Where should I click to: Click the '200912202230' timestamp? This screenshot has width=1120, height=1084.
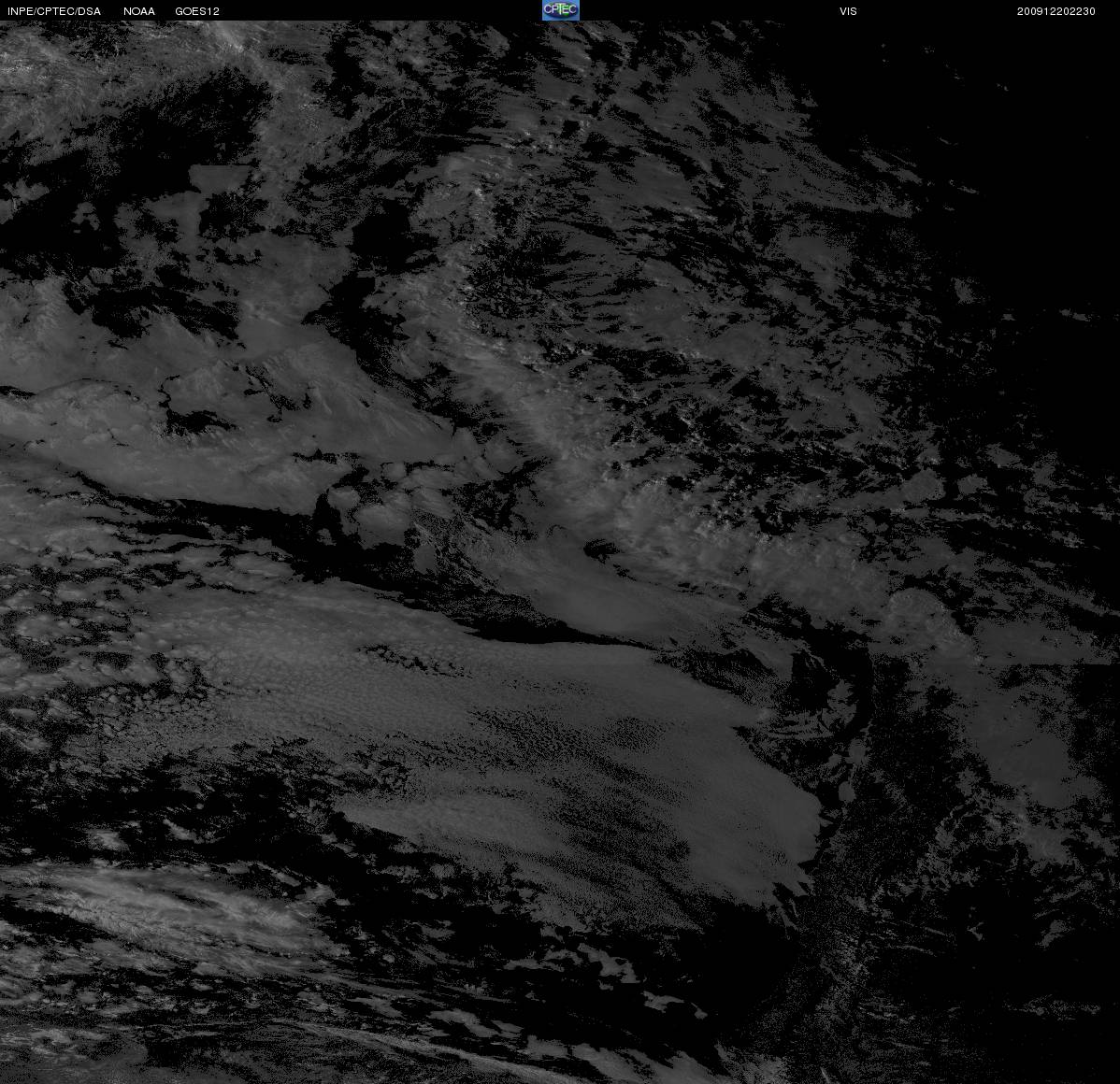(x=1055, y=11)
